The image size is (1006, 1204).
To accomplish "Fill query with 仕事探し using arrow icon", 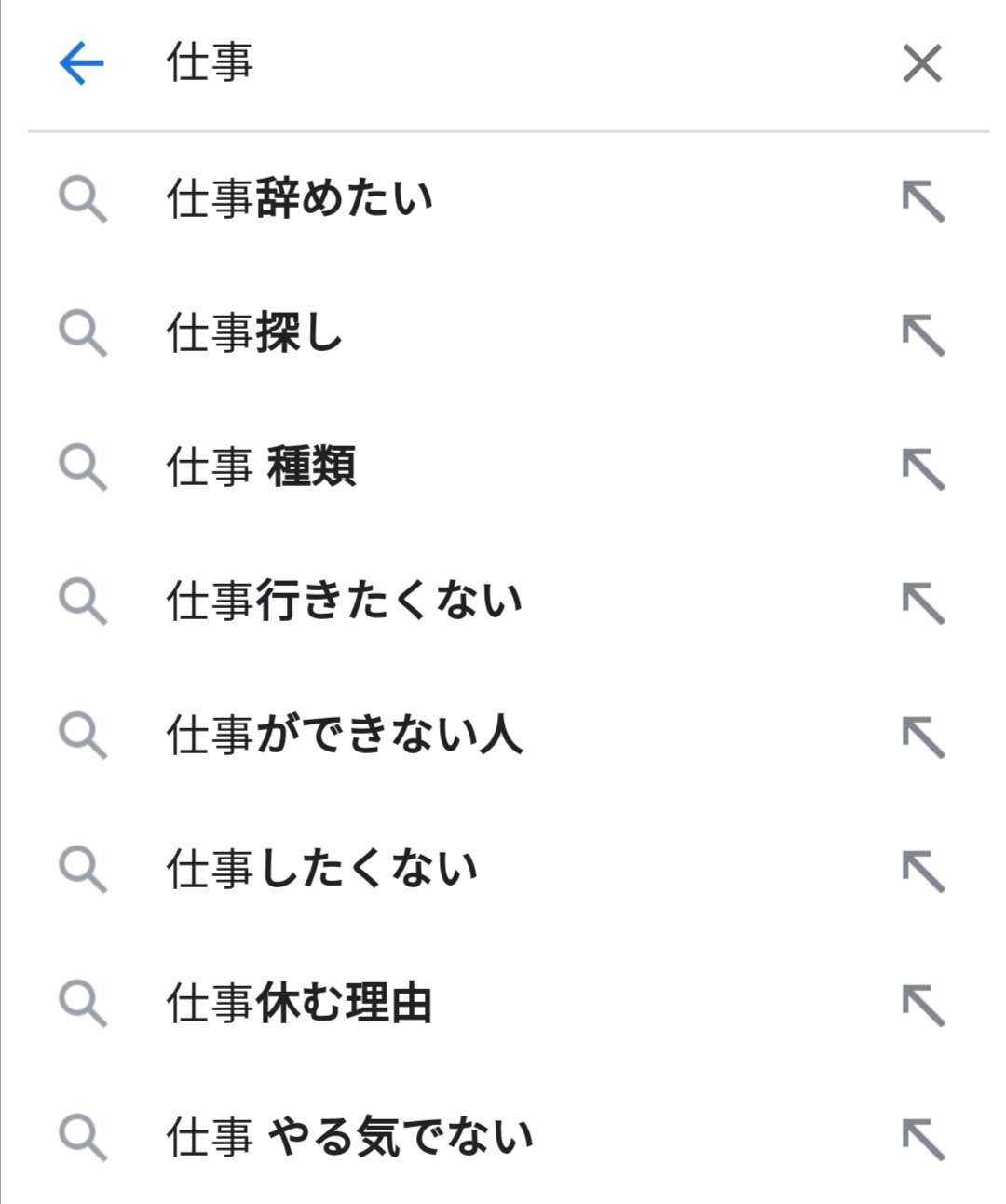I will coord(923,335).
